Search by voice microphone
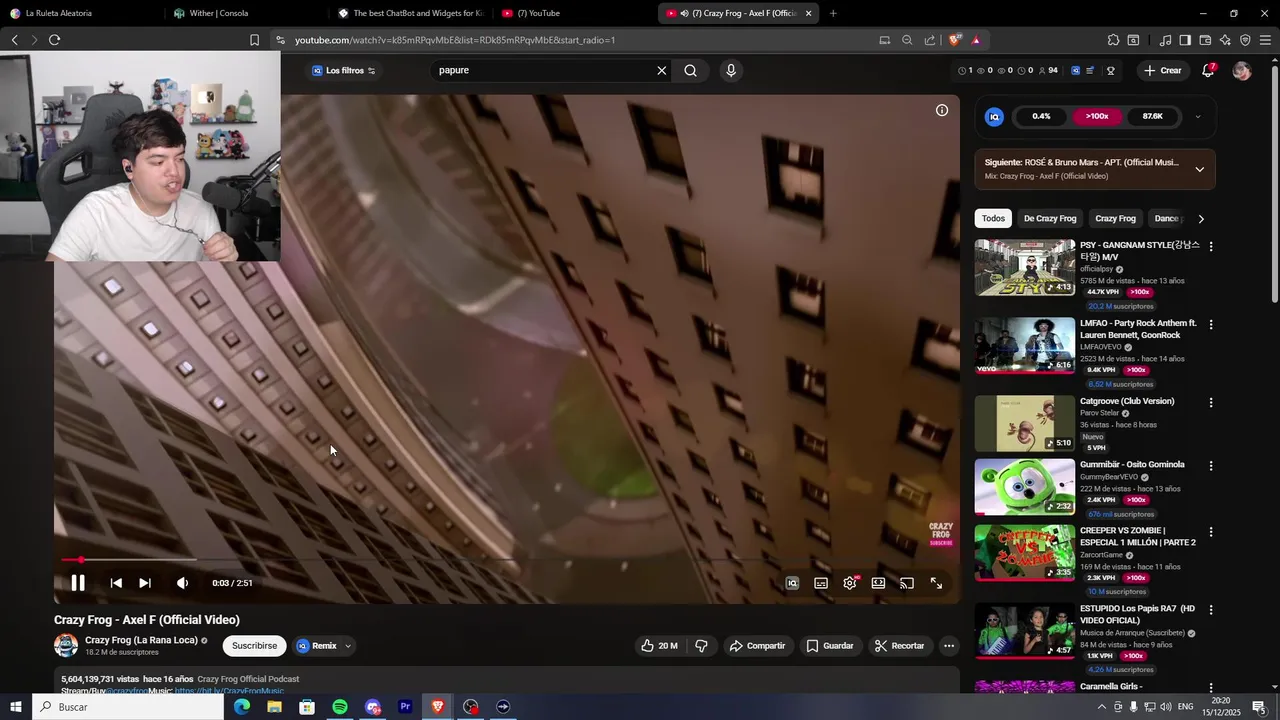Image resolution: width=1280 pixels, height=720 pixels. [x=731, y=71]
